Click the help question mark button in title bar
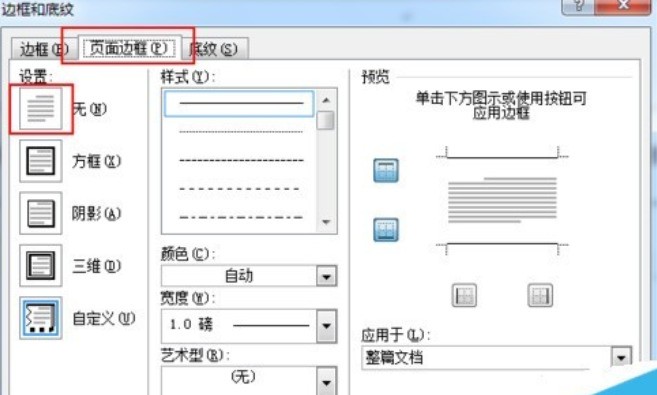Viewport: 657px width, 395px height. [578, 6]
